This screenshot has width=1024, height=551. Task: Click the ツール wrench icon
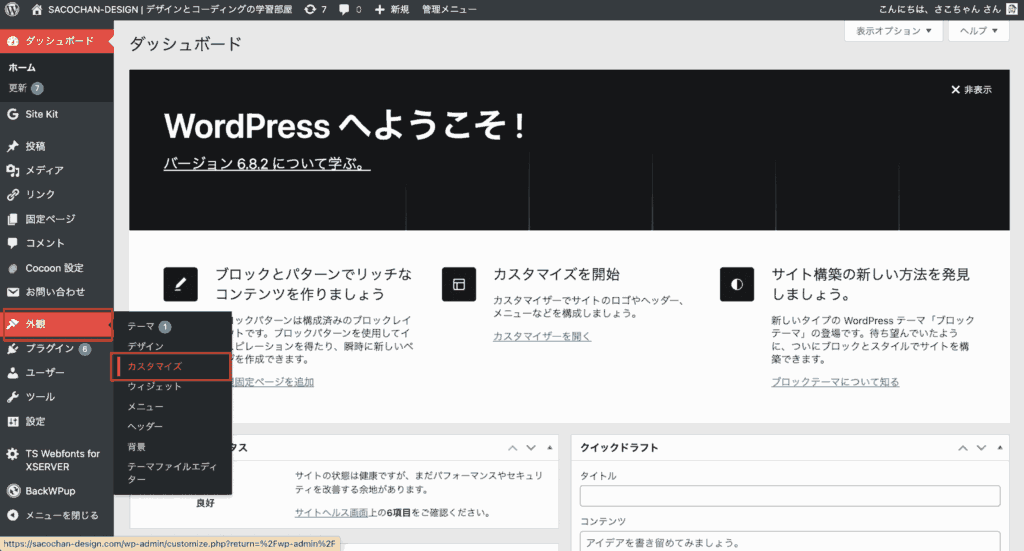pyautogui.click(x=12, y=397)
